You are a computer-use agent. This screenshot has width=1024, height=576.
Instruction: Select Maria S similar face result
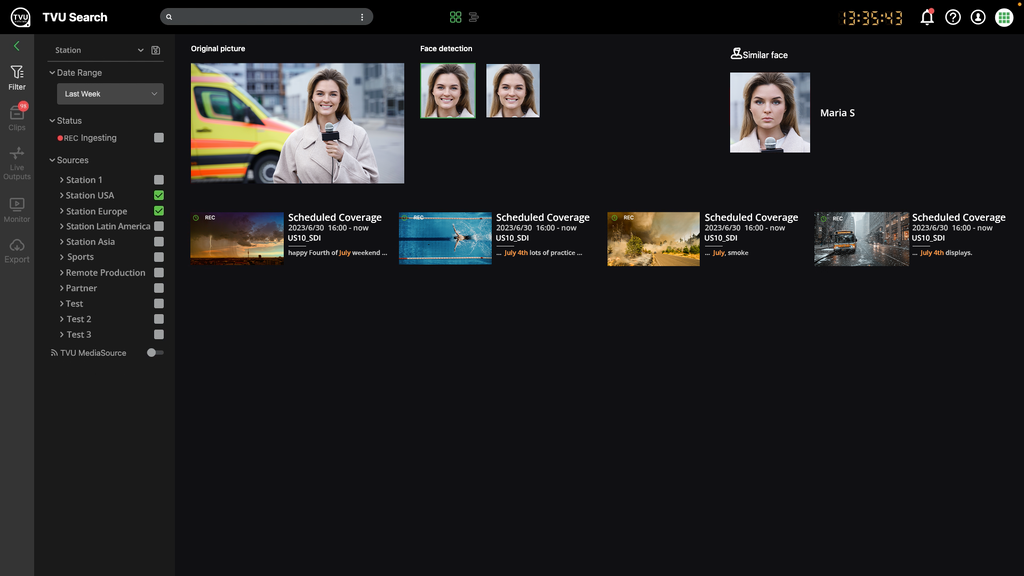770,112
